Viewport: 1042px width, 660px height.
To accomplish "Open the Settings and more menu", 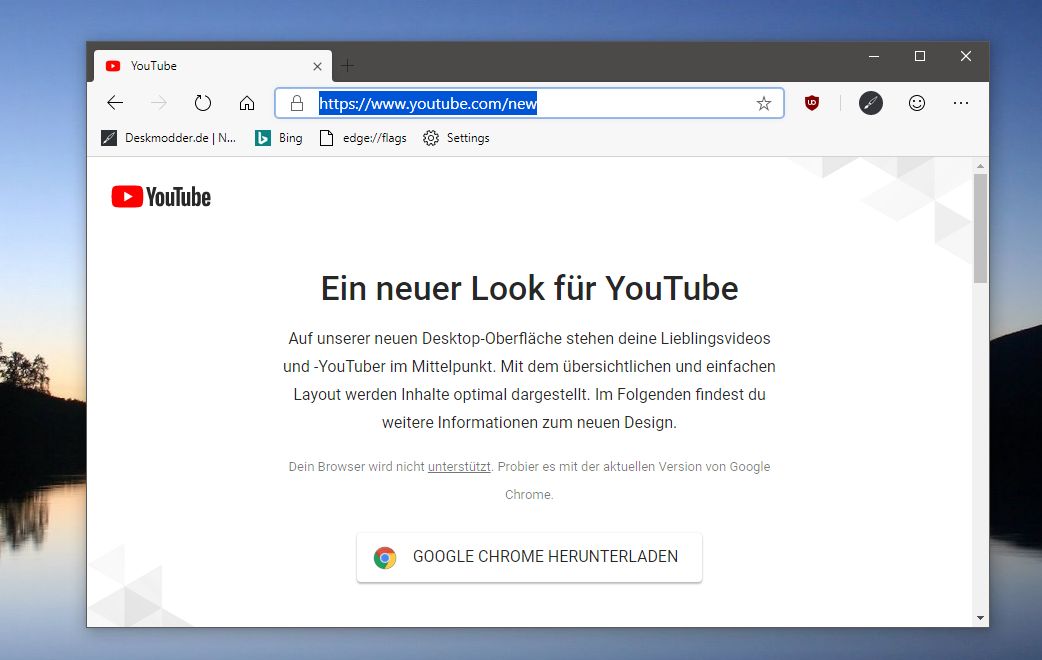I will pyautogui.click(x=961, y=103).
